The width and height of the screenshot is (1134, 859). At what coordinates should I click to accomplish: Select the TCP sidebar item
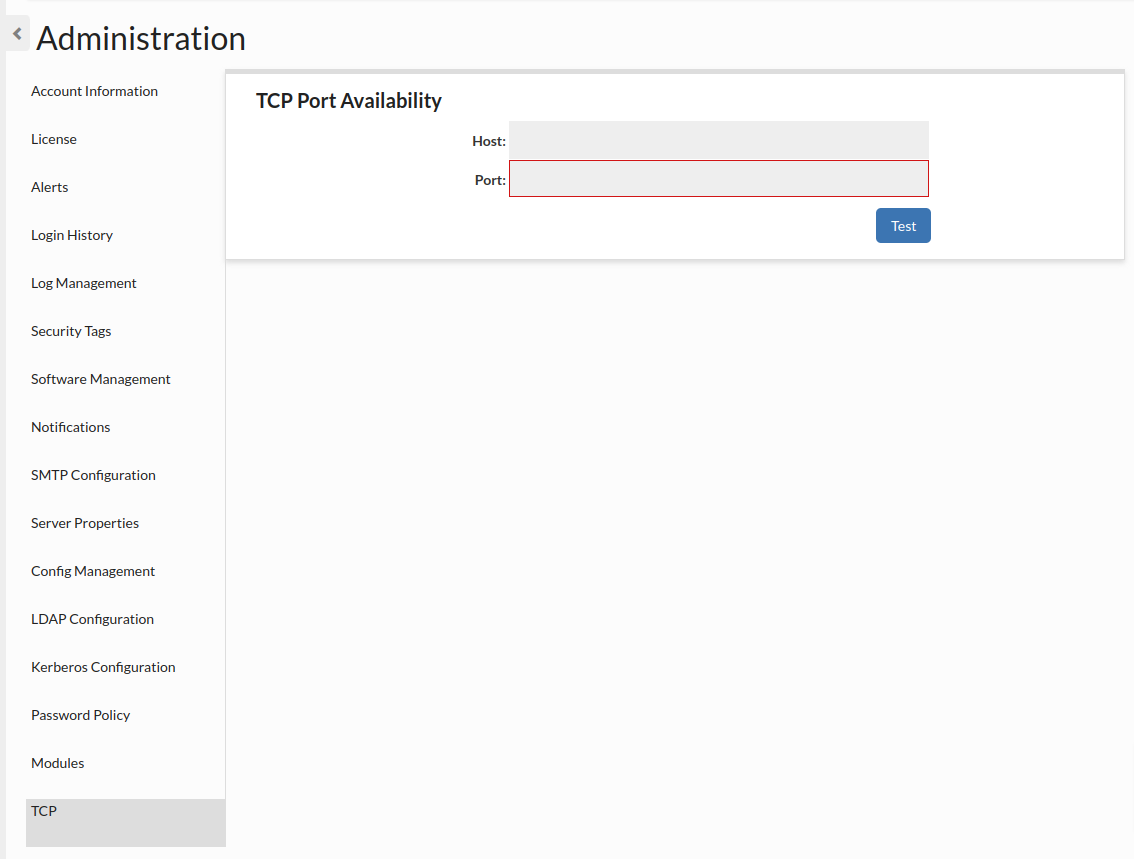[44, 811]
